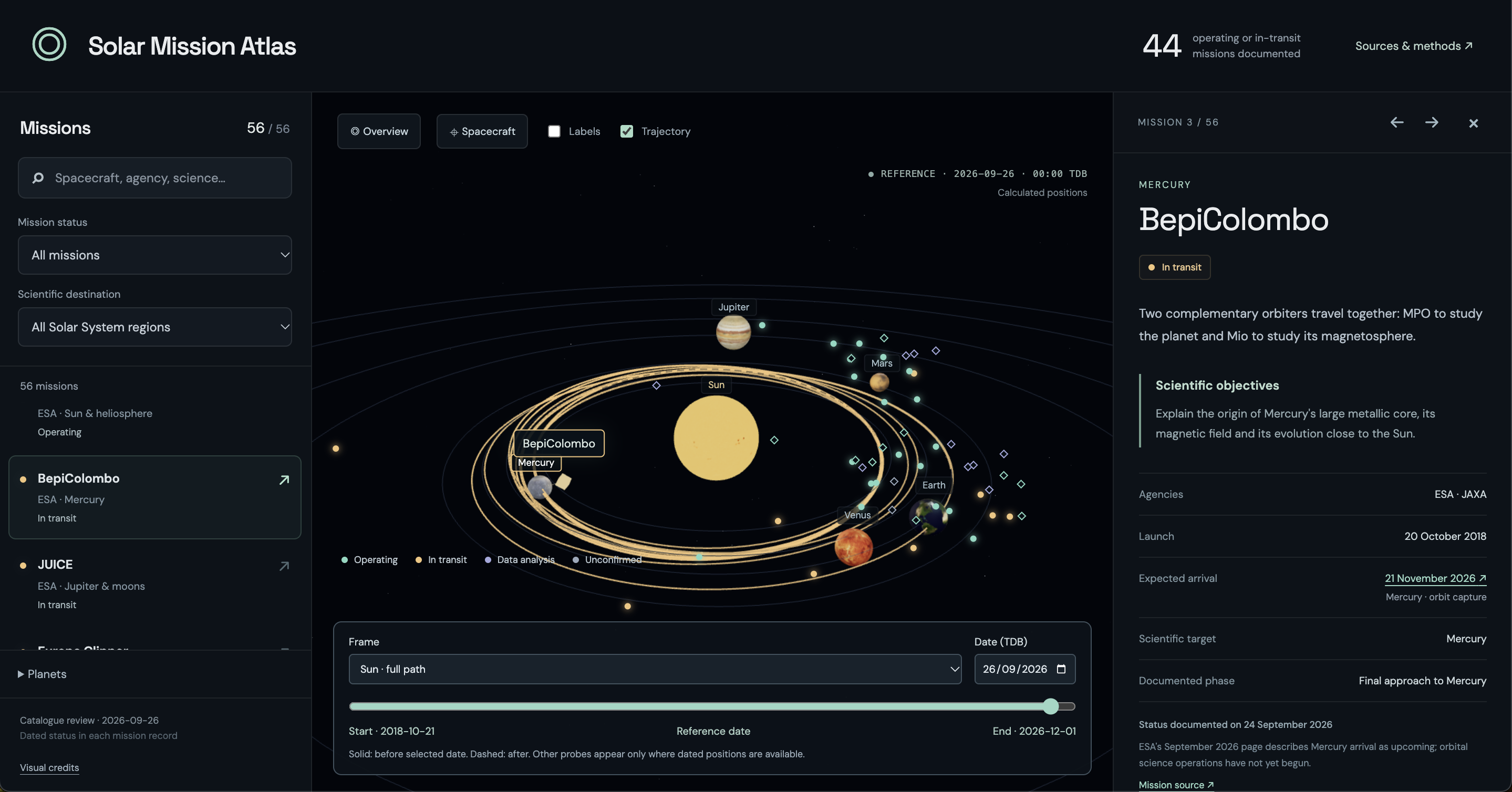Image resolution: width=1512 pixels, height=792 pixels.
Task: Select BepiColombo in the missions list
Action: 155,497
